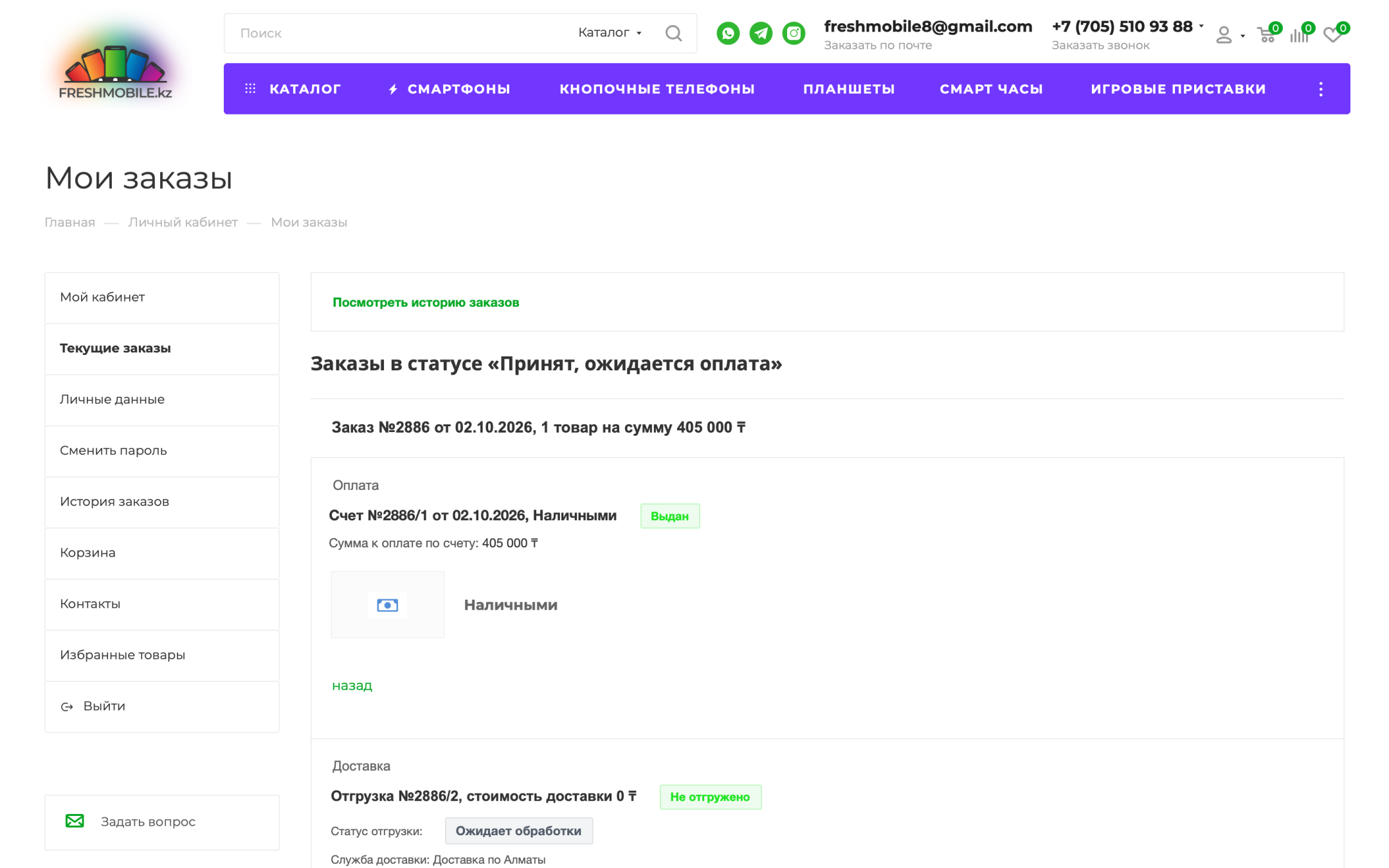
Task: Open the shopping cart icon
Action: [1267, 35]
